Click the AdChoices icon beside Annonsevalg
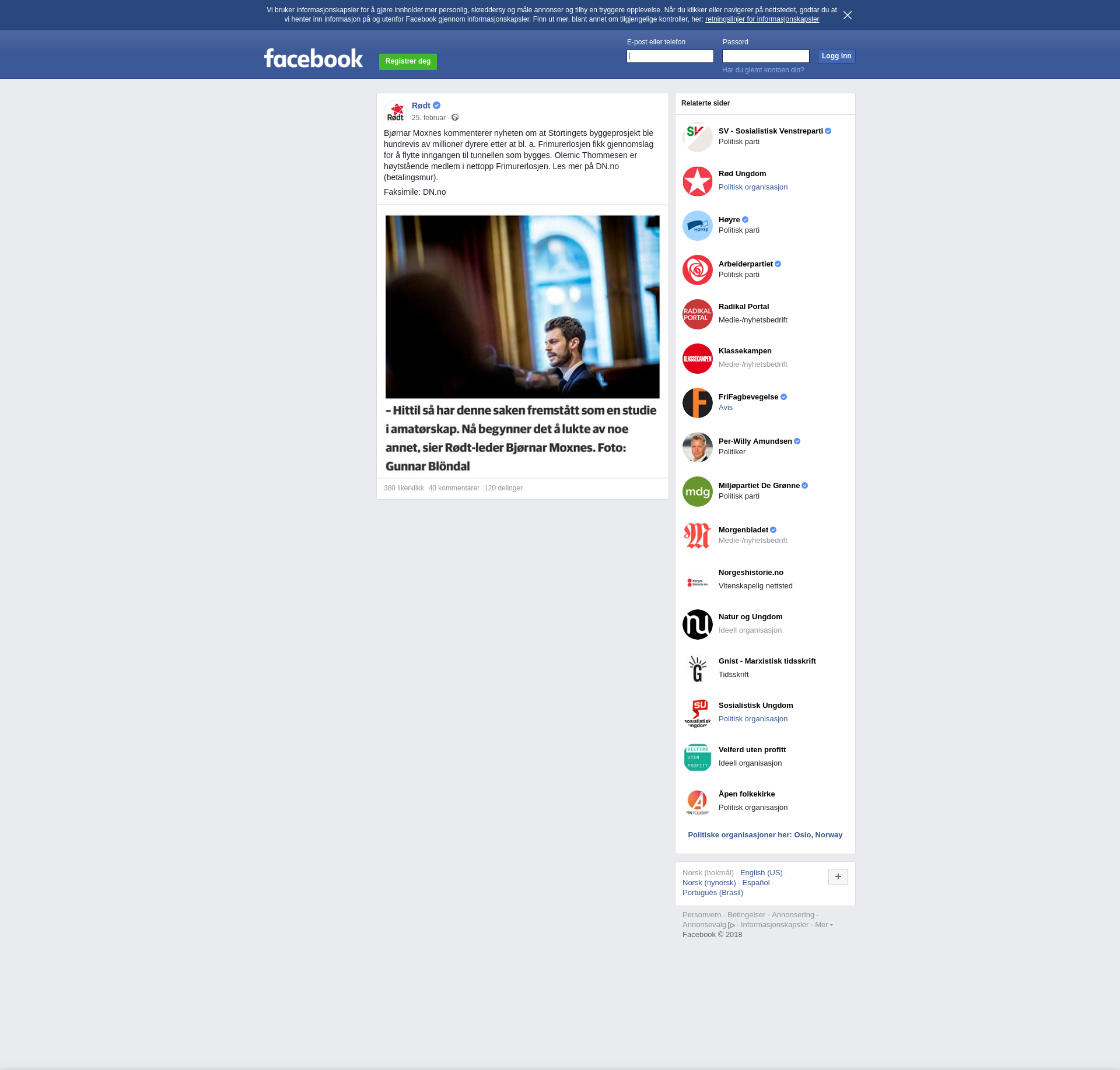The image size is (1120, 1070). 731,925
